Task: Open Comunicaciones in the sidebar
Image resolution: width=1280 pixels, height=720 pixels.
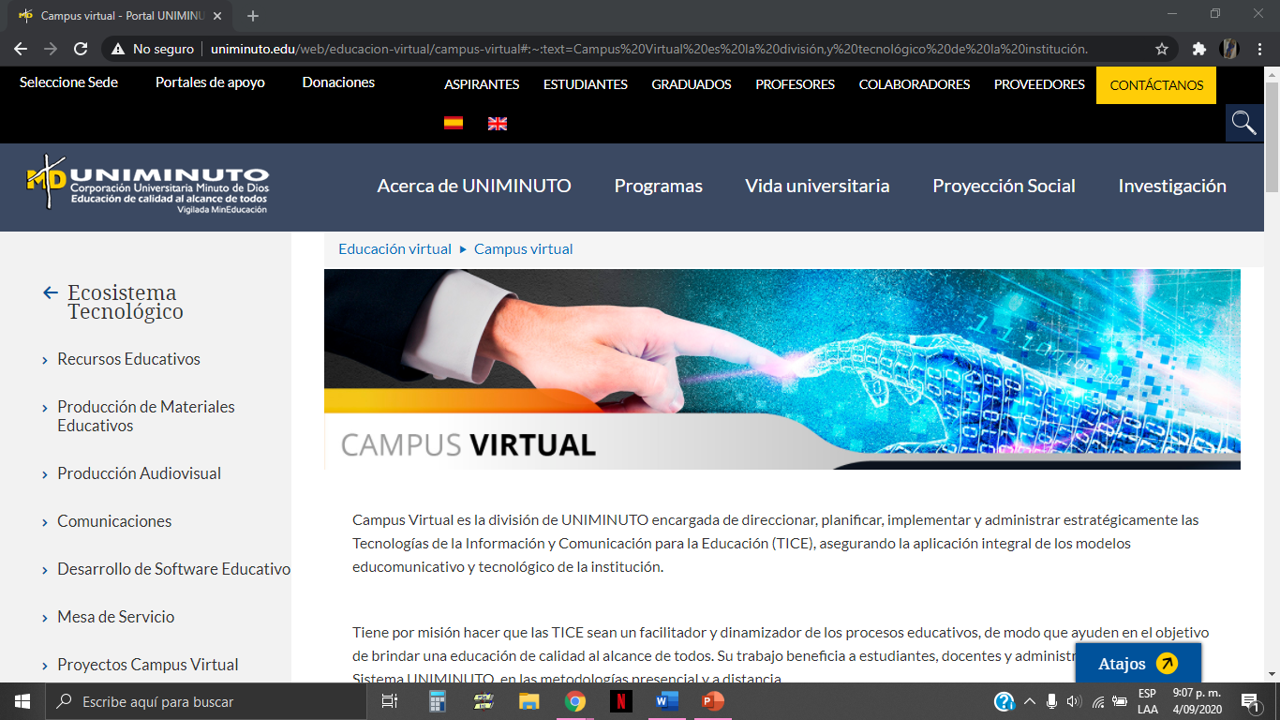Action: click(x=114, y=521)
